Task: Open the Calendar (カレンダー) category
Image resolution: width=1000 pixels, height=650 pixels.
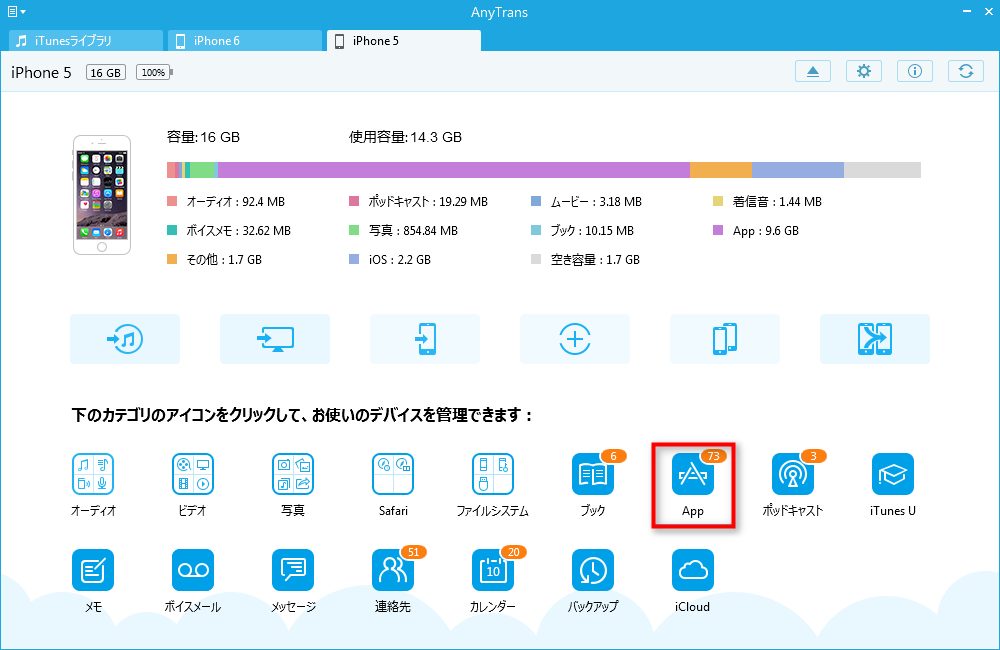Action: pyautogui.click(x=493, y=570)
